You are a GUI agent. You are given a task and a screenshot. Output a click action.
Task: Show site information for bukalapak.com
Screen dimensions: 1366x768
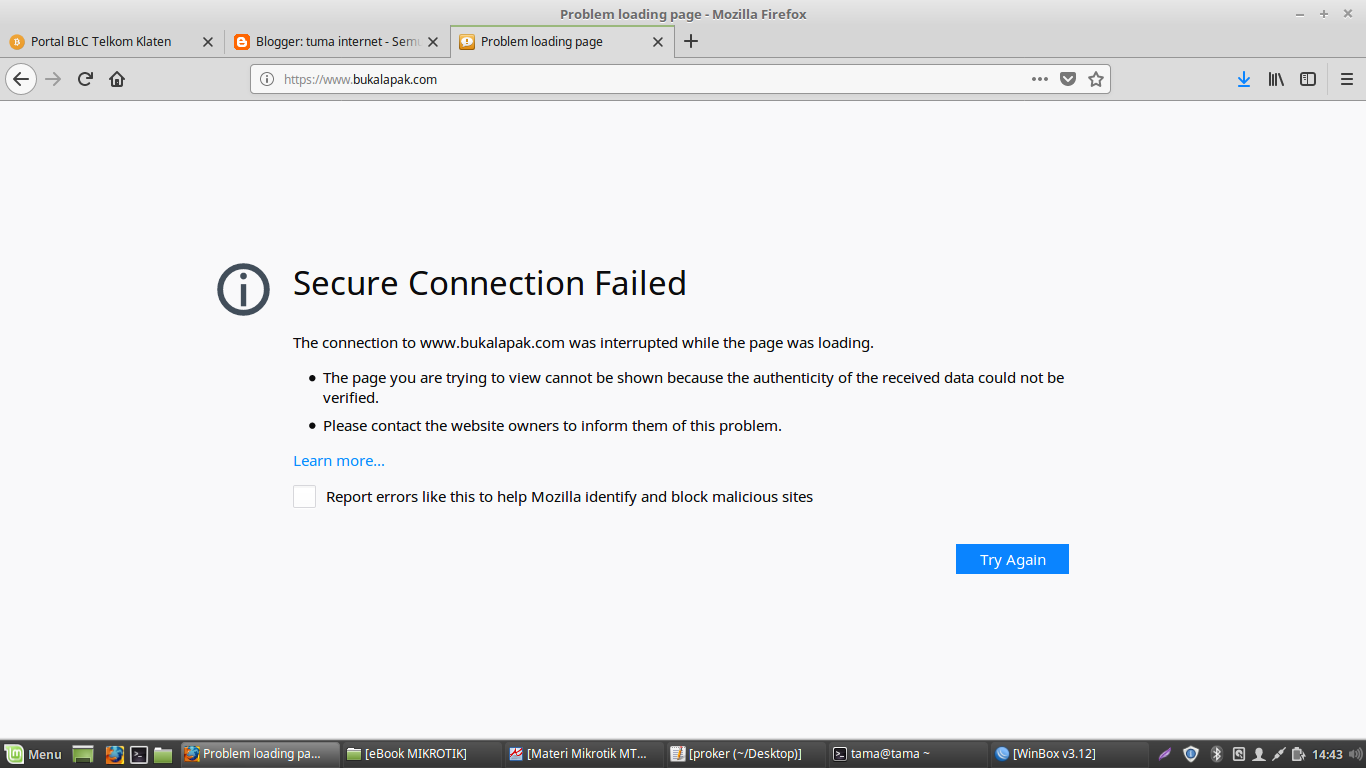267,79
